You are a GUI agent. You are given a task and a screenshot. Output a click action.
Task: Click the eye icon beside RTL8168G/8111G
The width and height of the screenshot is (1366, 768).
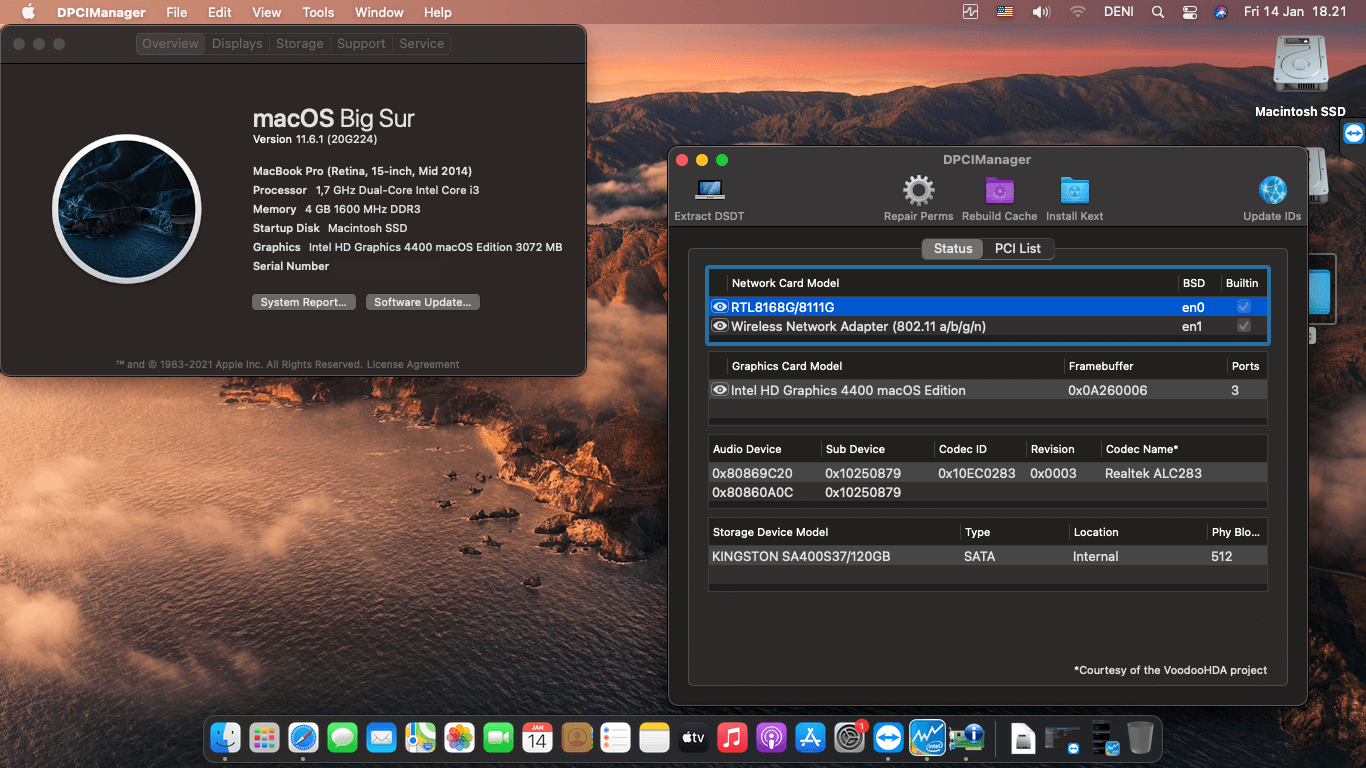719,307
